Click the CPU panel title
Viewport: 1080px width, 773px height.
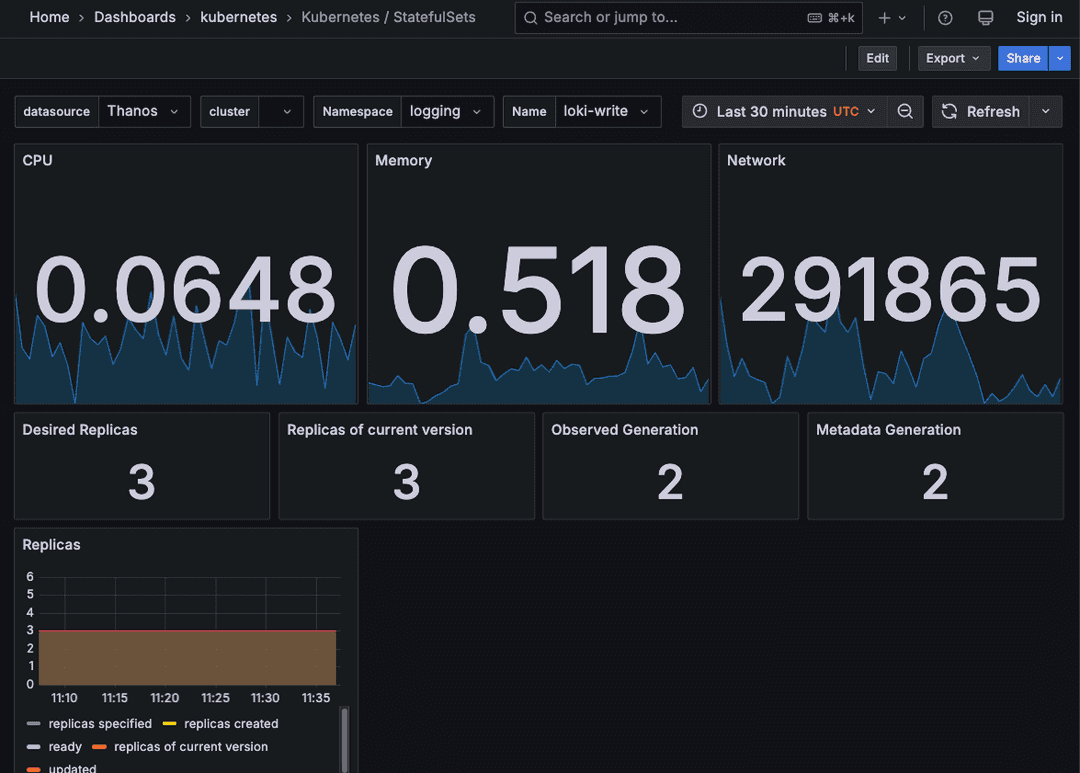point(37,161)
